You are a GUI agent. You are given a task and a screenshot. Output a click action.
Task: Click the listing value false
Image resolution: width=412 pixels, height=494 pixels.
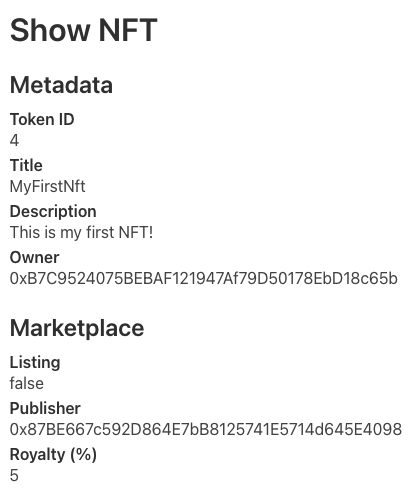27,383
